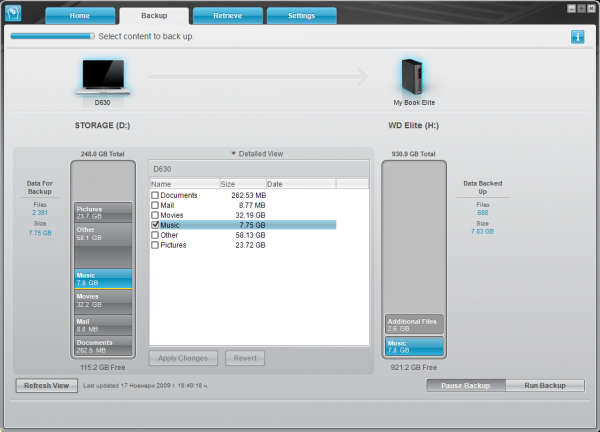
Task: Click the WD SmartWare logo icon
Action: pyautogui.click(x=13, y=13)
